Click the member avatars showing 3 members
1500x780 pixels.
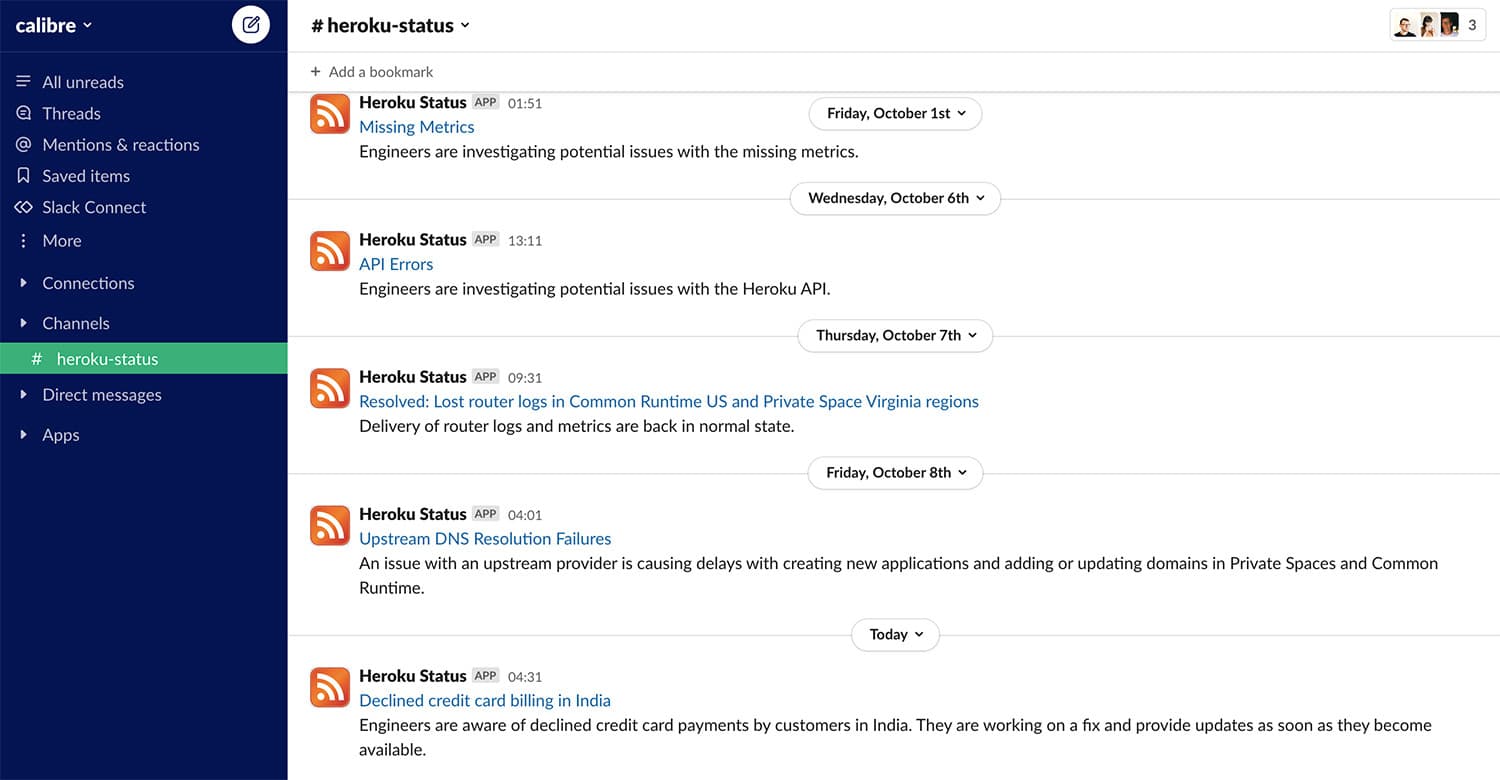point(1437,24)
